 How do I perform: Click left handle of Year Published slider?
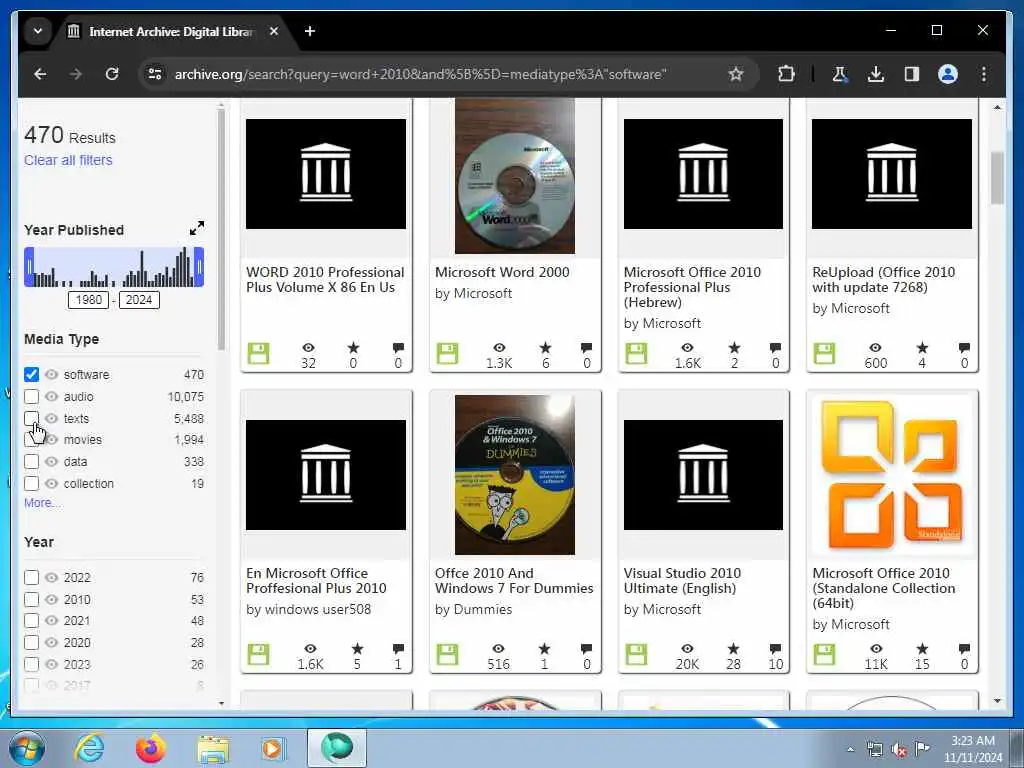(x=29, y=267)
